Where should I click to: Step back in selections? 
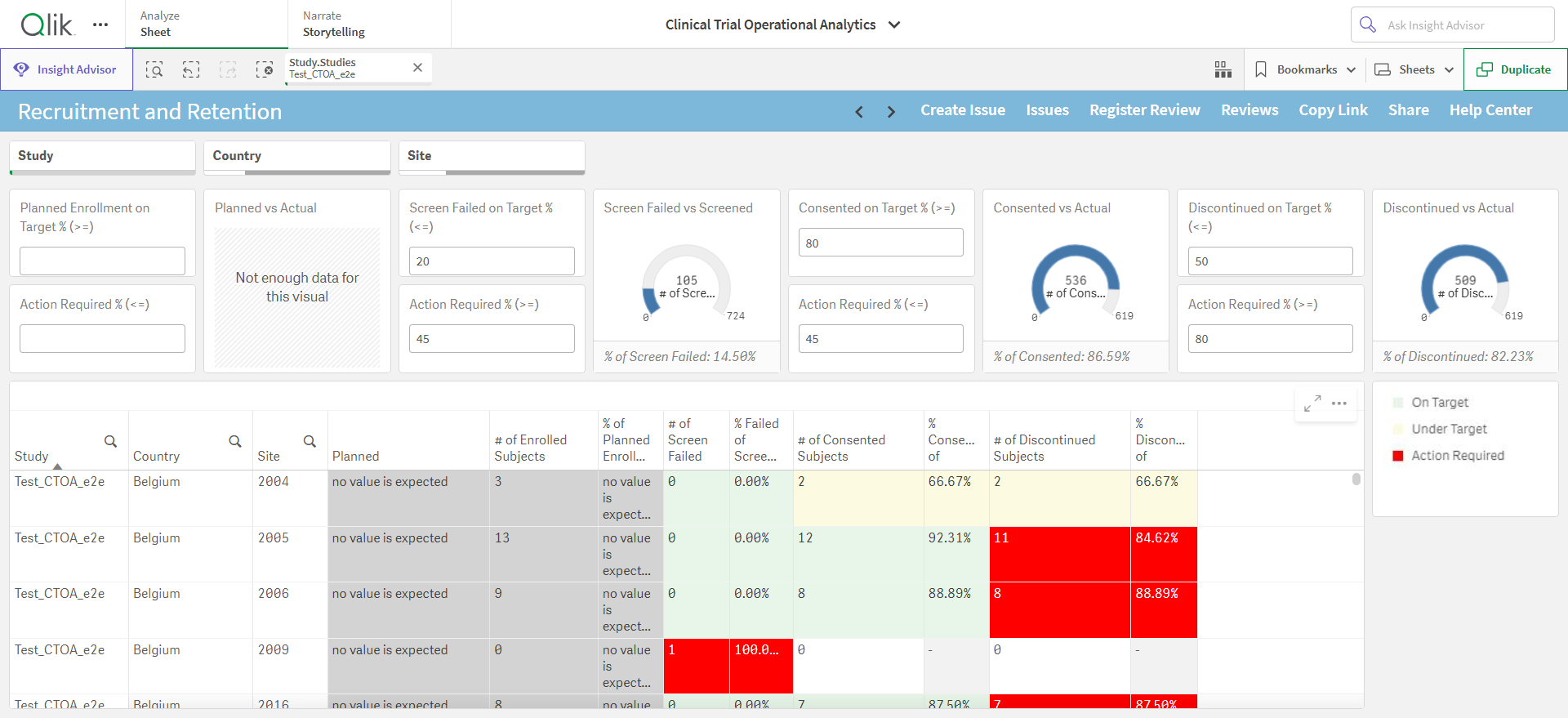pos(191,69)
